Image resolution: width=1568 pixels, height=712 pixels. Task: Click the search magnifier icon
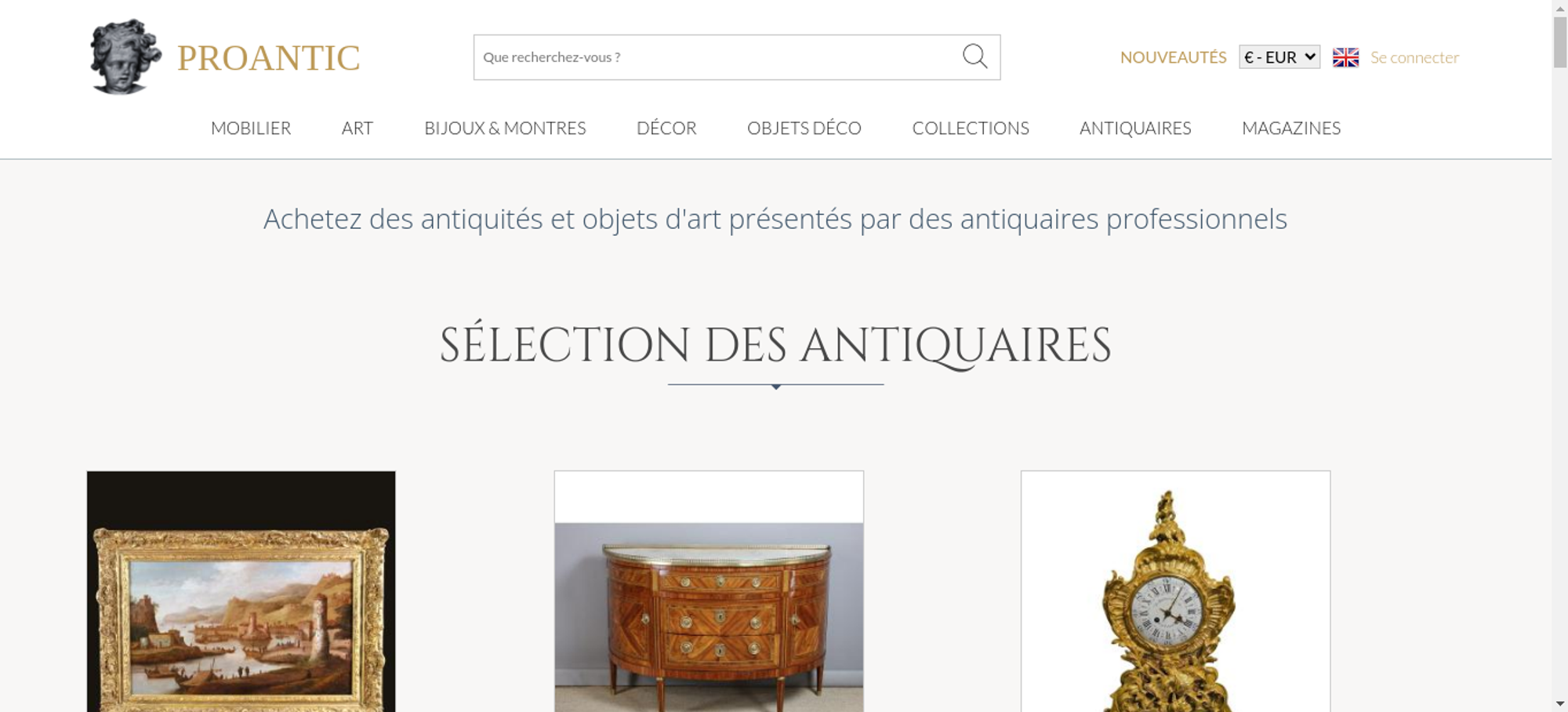pyautogui.click(x=975, y=56)
